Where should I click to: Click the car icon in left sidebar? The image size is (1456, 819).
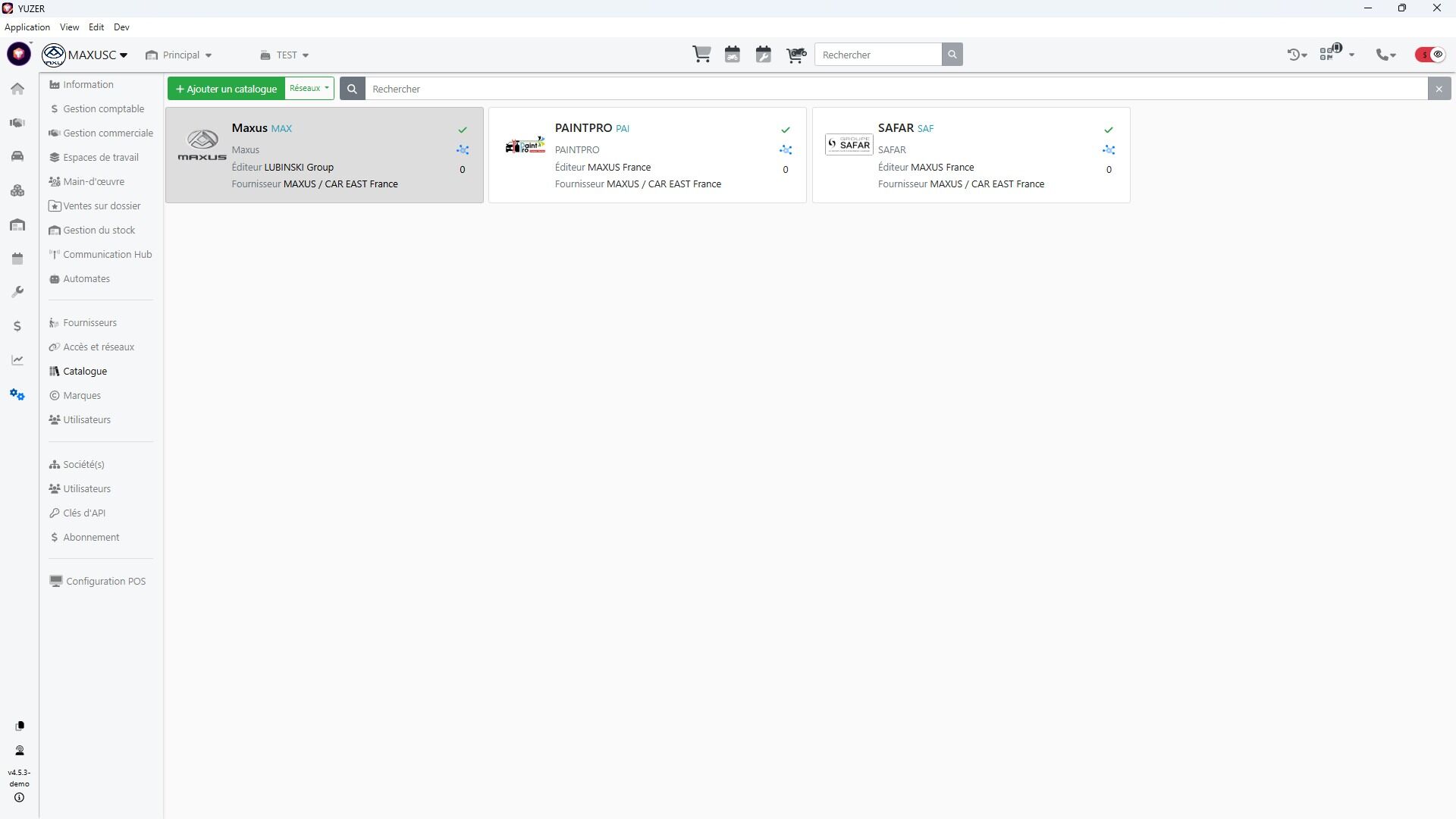pyautogui.click(x=17, y=156)
